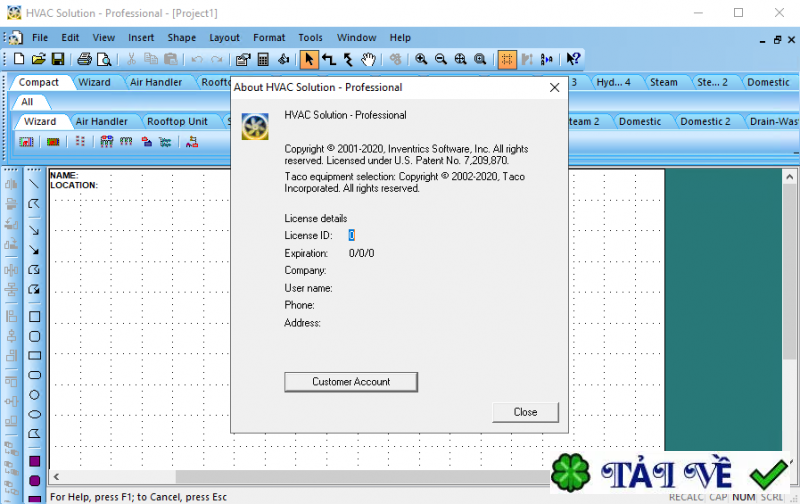Toggle the grid display button
This screenshot has width=800, height=504.
click(x=507, y=59)
